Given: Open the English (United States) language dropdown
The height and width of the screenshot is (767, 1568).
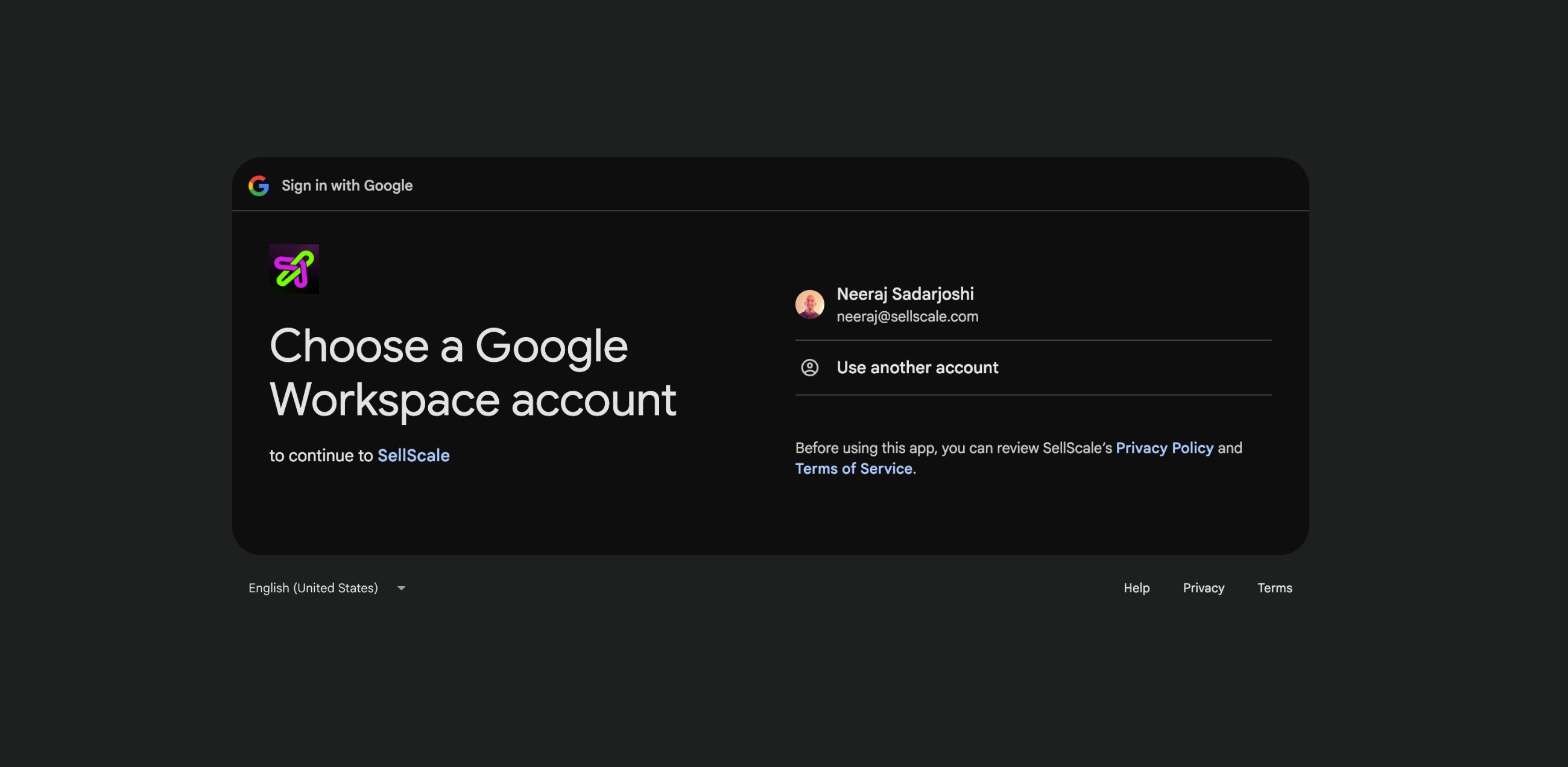Looking at the screenshot, I should (x=327, y=588).
